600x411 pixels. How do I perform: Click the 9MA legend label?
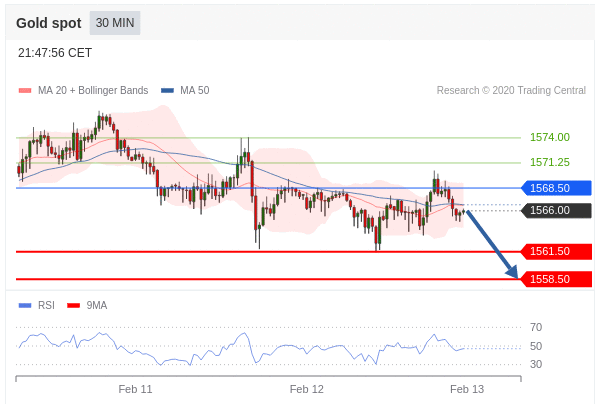point(97,305)
